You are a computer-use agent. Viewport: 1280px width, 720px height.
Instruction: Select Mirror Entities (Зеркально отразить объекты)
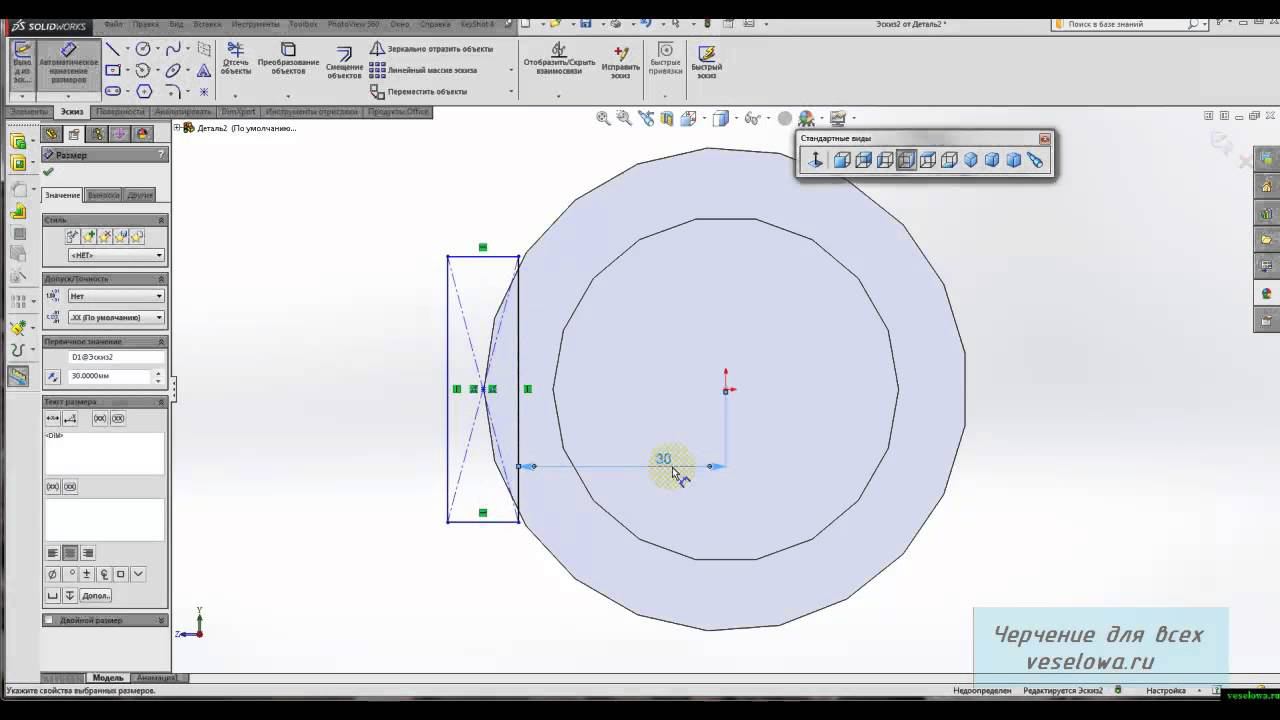431,49
